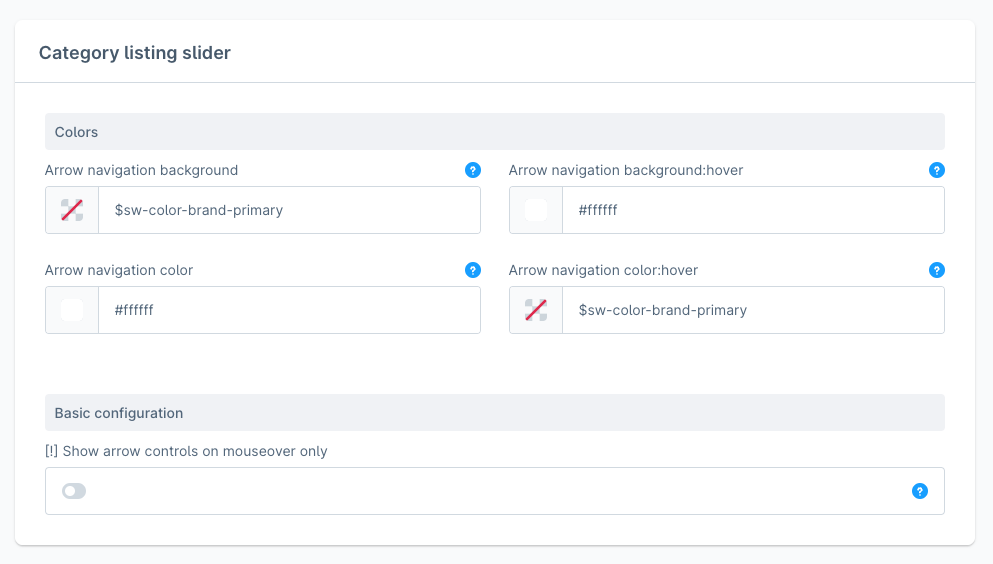
Task: Click the Arrow navigation background:hover #ffffff field
Action: [752, 210]
